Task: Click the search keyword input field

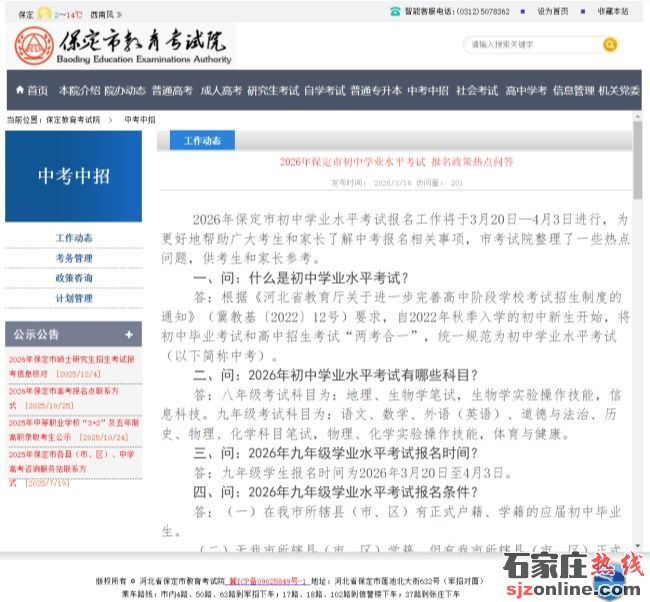Action: point(532,45)
